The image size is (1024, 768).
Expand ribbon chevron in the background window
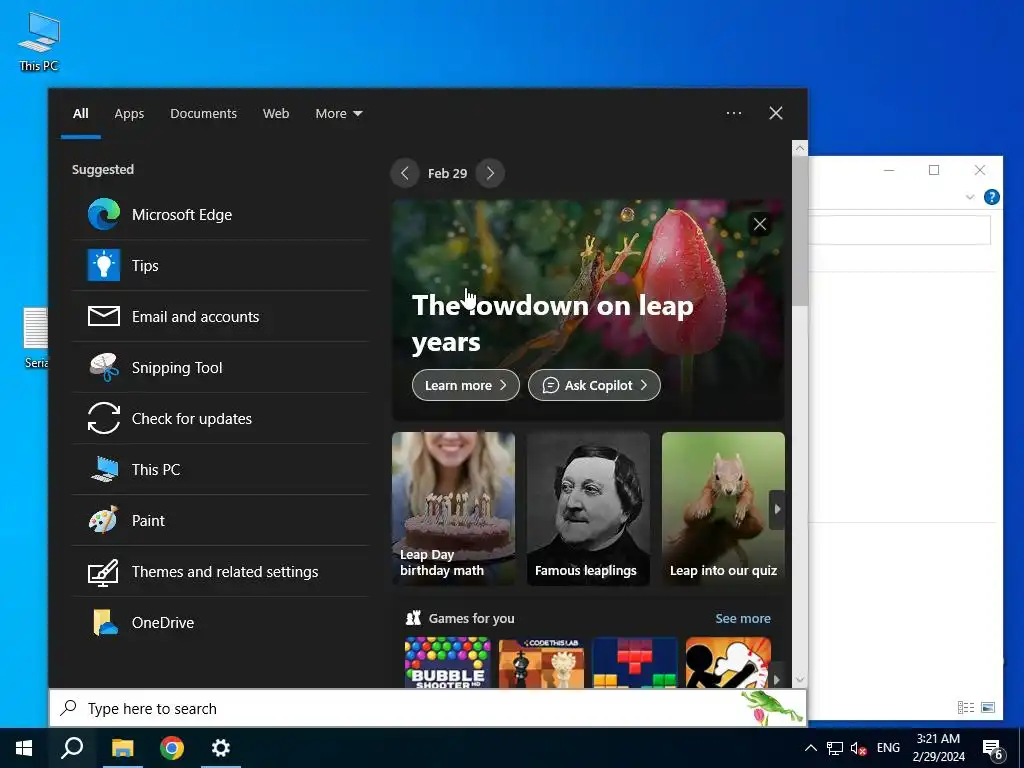coord(970,197)
